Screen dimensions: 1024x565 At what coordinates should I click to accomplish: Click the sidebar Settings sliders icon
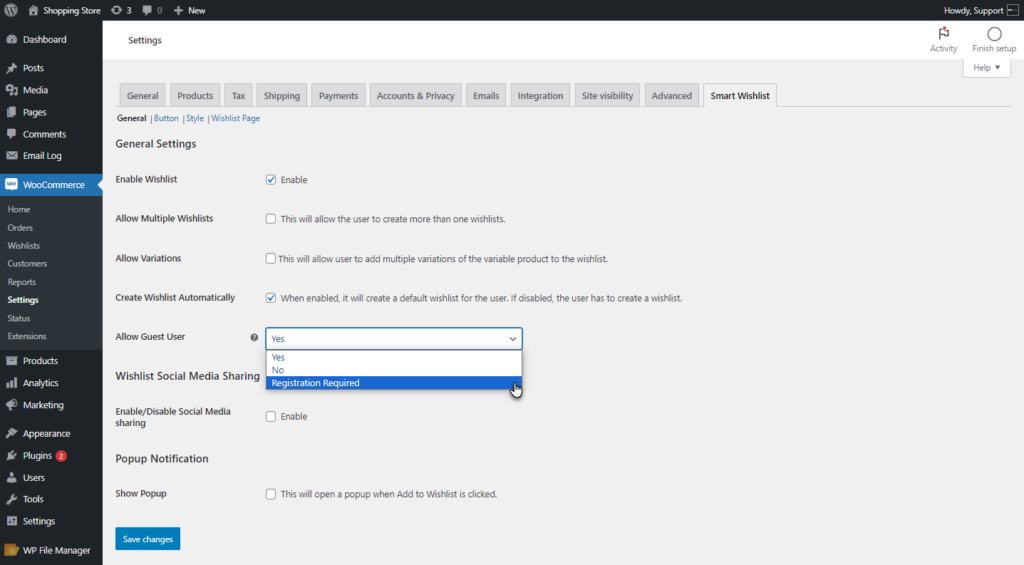tap(12, 521)
